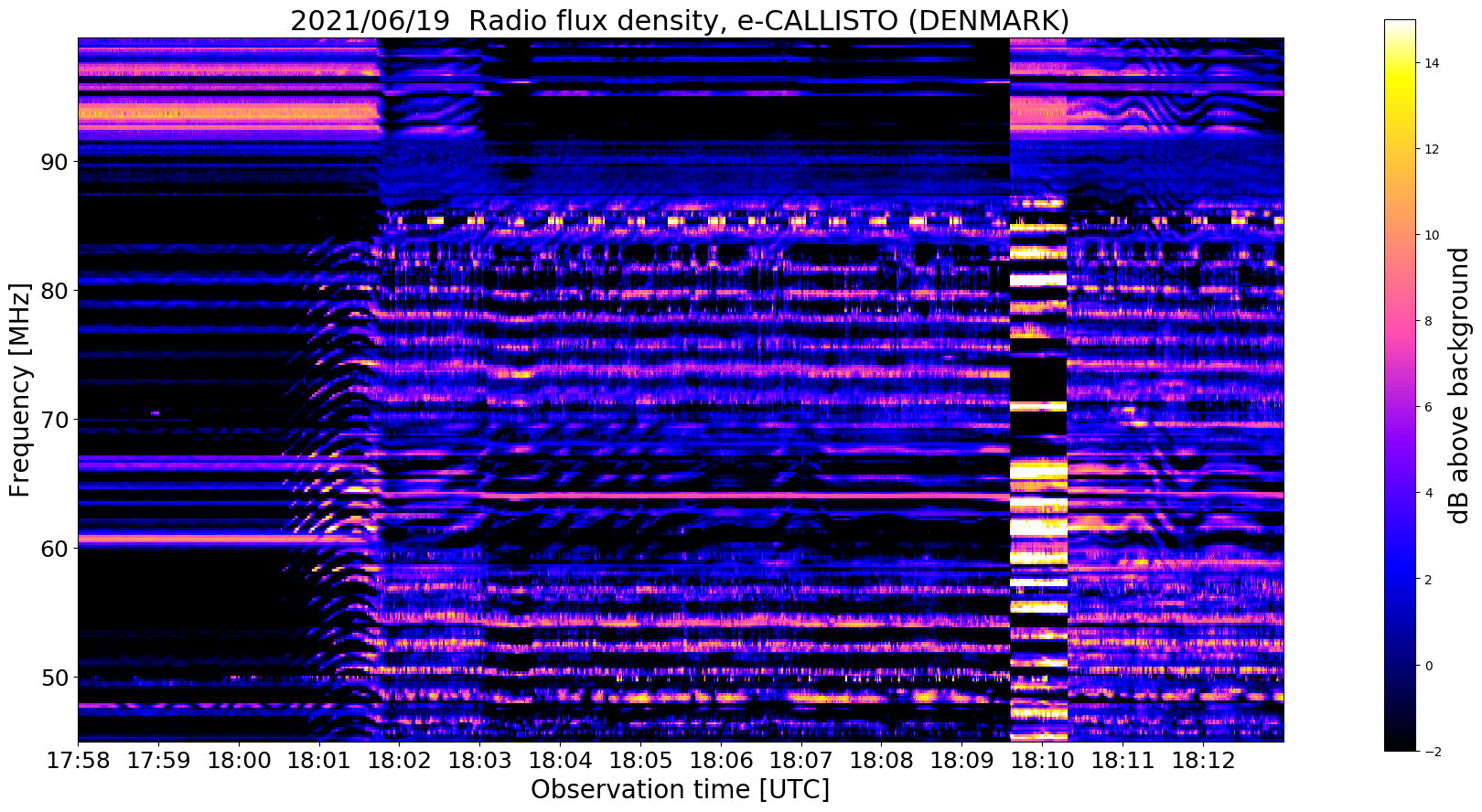Image resolution: width=1482 pixels, height=812 pixels.
Task: Click the 18:09 time tick label
Action: pos(961,761)
